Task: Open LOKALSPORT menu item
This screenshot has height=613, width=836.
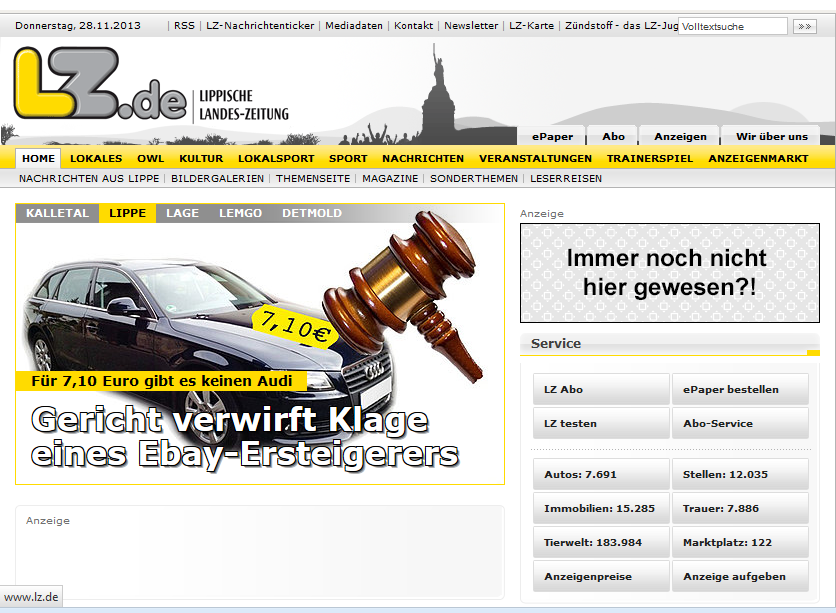Action: 276,158
